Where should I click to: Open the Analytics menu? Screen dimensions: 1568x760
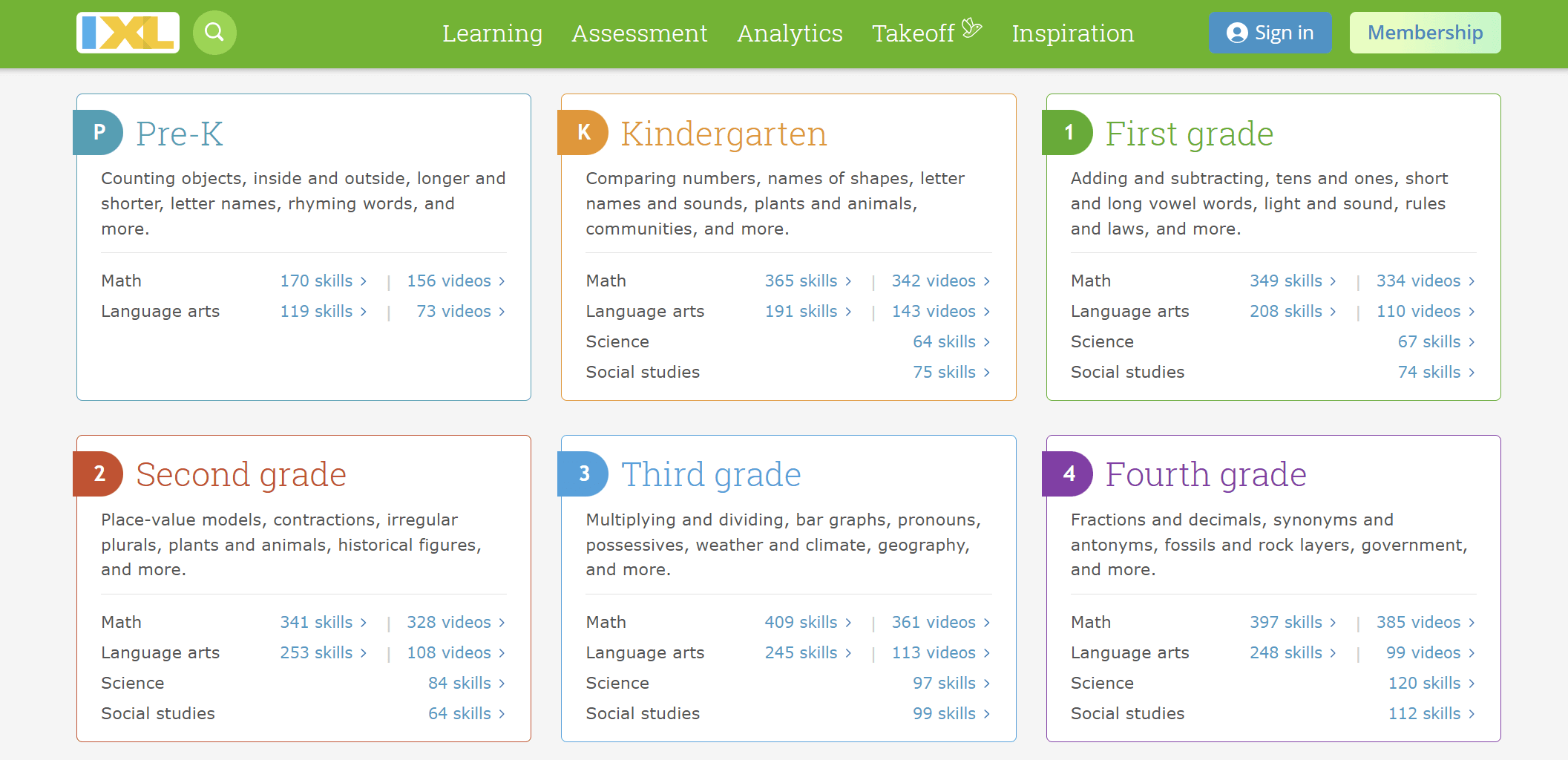coord(790,33)
